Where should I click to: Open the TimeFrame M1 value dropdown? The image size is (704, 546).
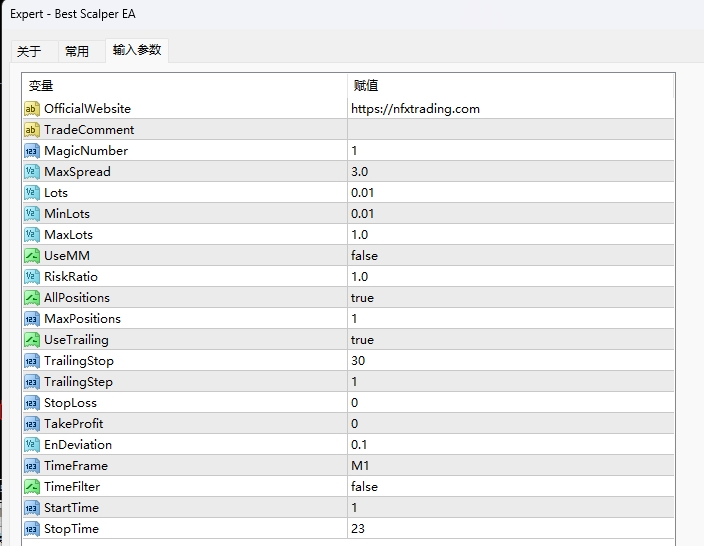tap(361, 466)
